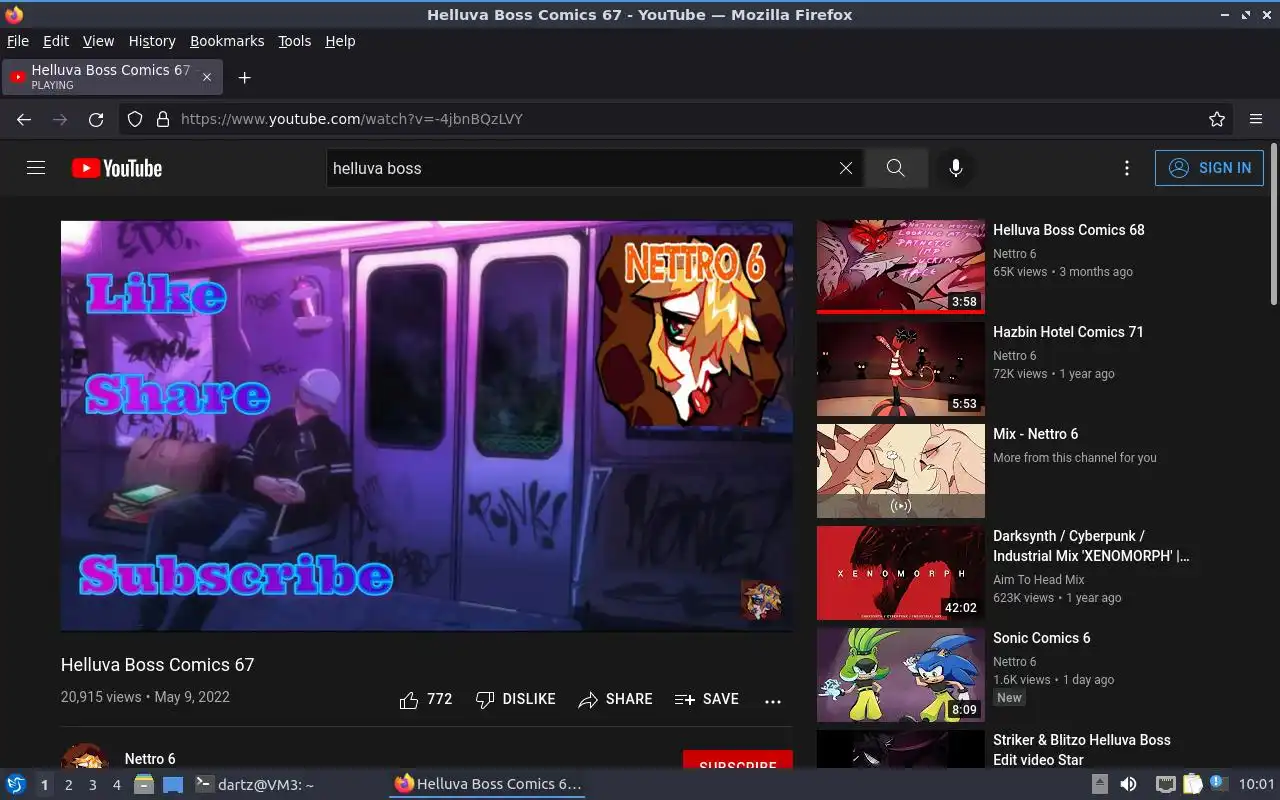The width and height of the screenshot is (1280, 800).
Task: Click Hazbin Hotel Comics 71 thumbnail
Action: (901, 369)
